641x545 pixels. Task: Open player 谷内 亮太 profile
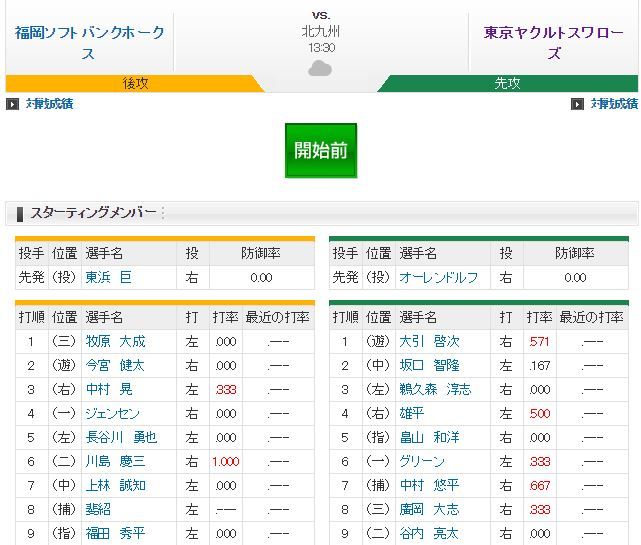(x=430, y=534)
